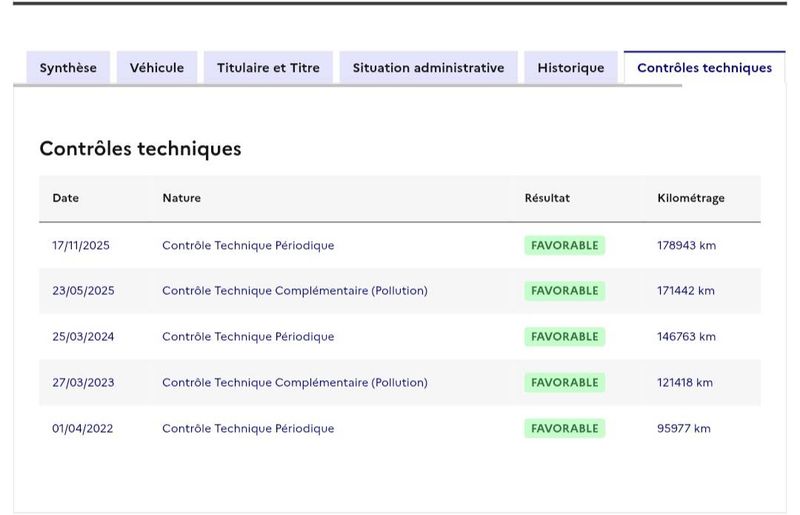Select the 01/04/2022 Contrôle Technique Périodique entry
This screenshot has height=515, width=800.
[x=248, y=429]
